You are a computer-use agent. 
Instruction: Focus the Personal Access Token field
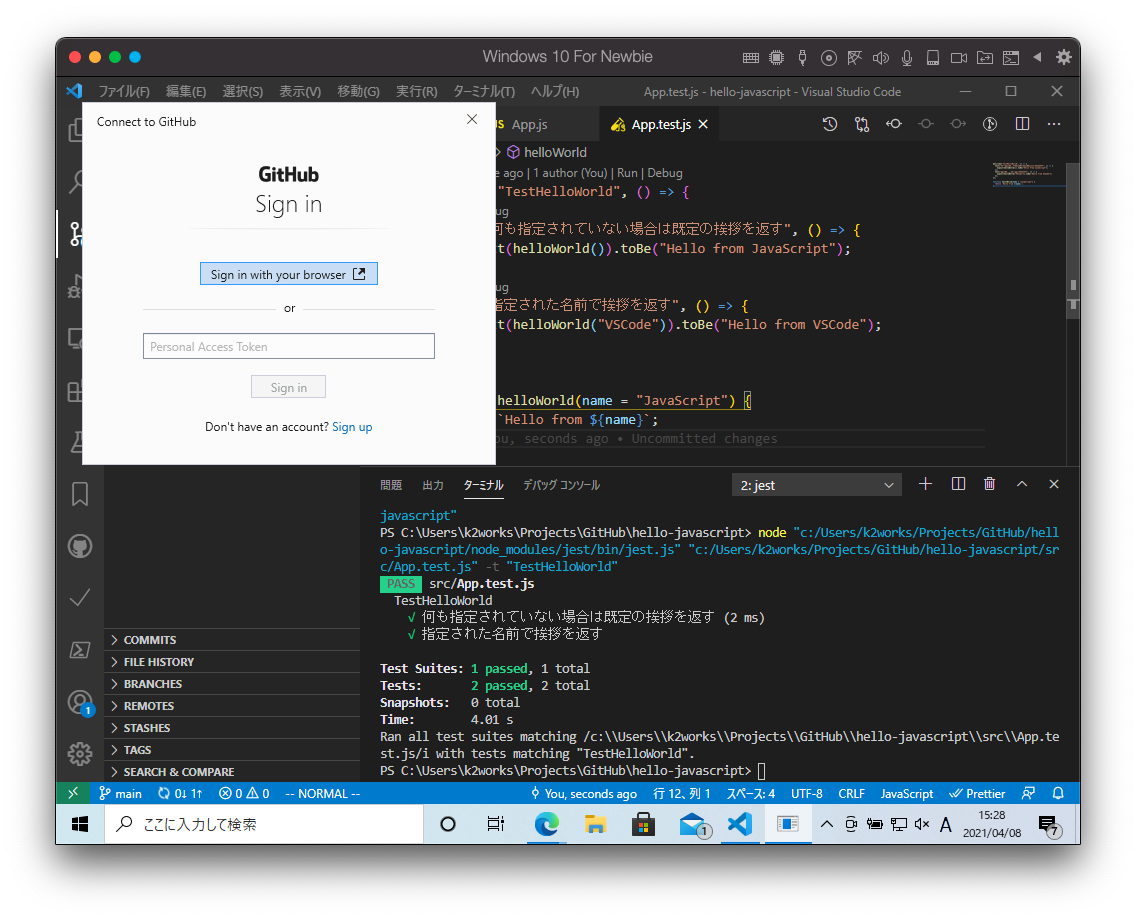click(x=288, y=347)
